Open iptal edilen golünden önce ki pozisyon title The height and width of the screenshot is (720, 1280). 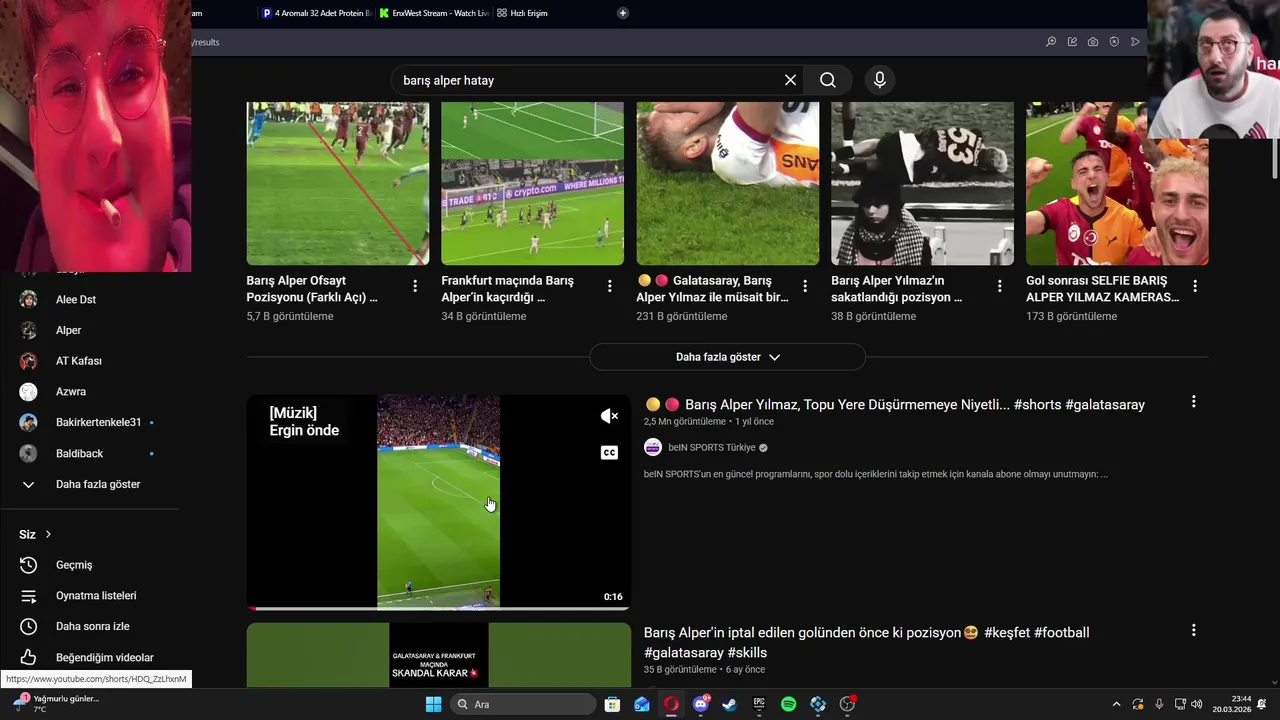[866, 642]
